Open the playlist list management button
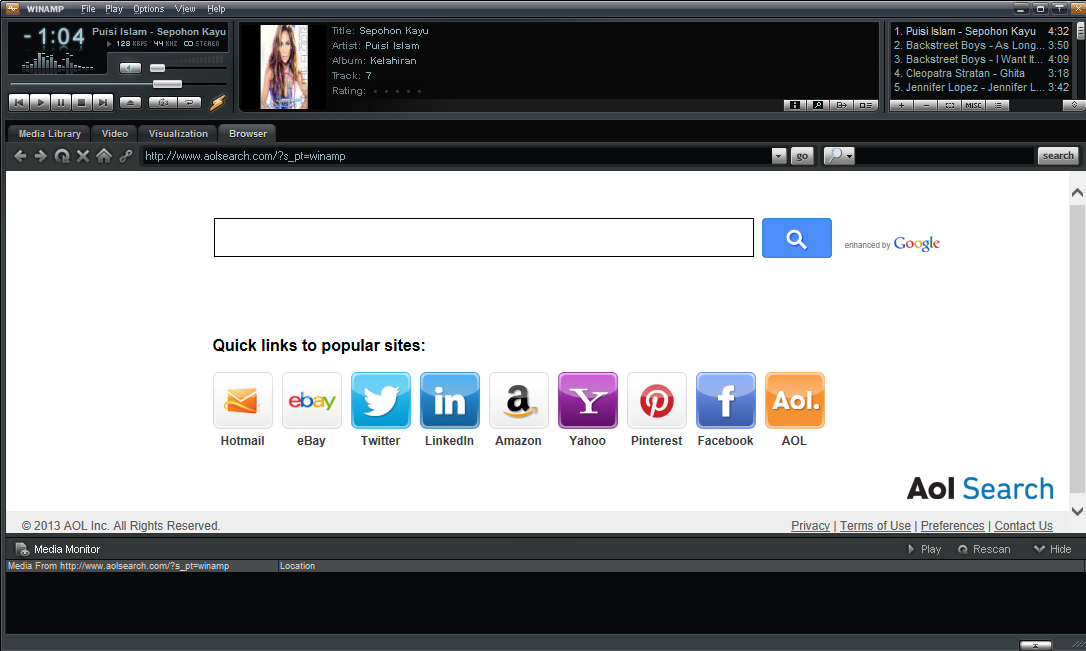Viewport: 1086px width, 651px height. pos(997,105)
